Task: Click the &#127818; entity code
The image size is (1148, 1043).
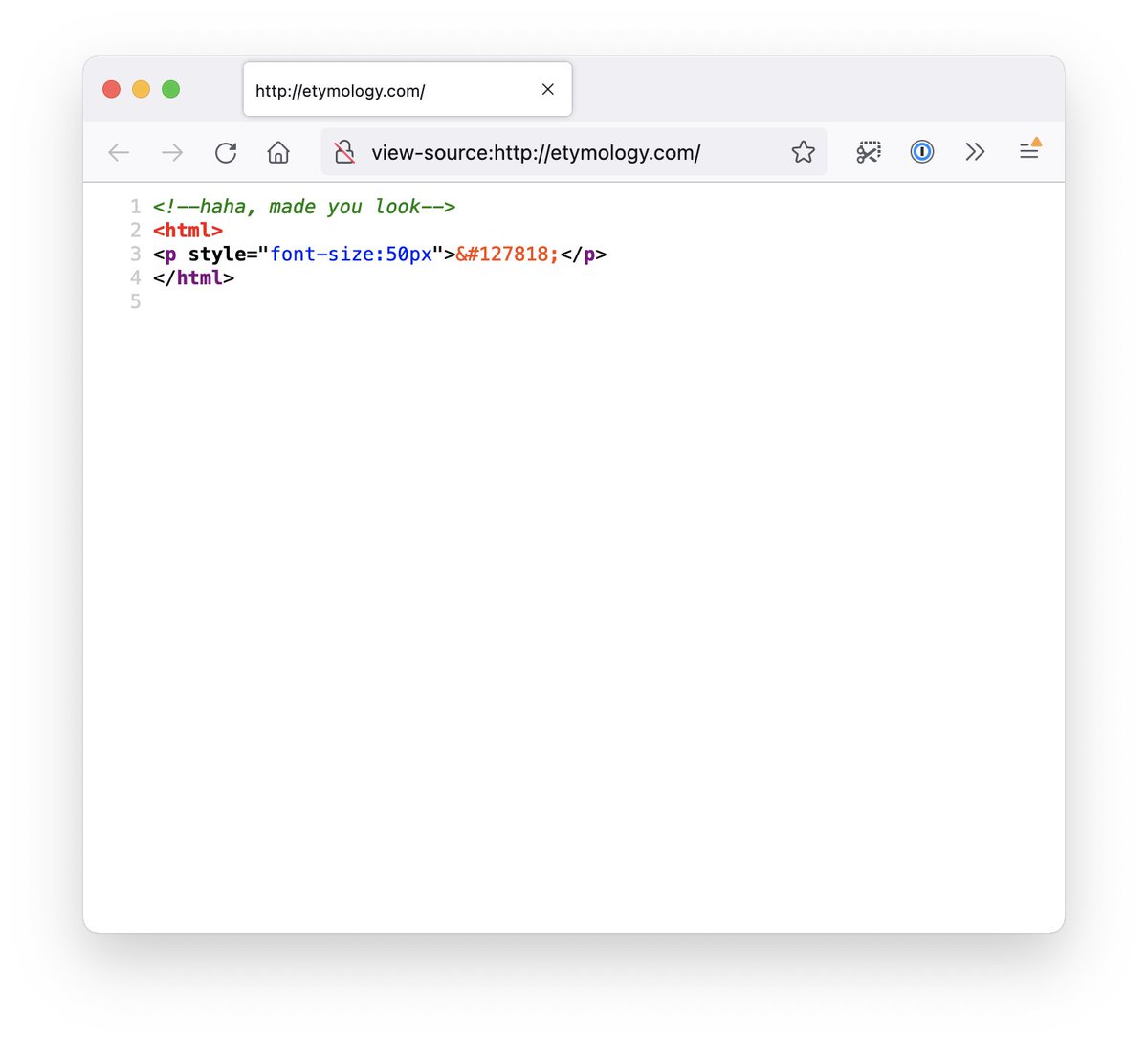Action: (x=508, y=255)
